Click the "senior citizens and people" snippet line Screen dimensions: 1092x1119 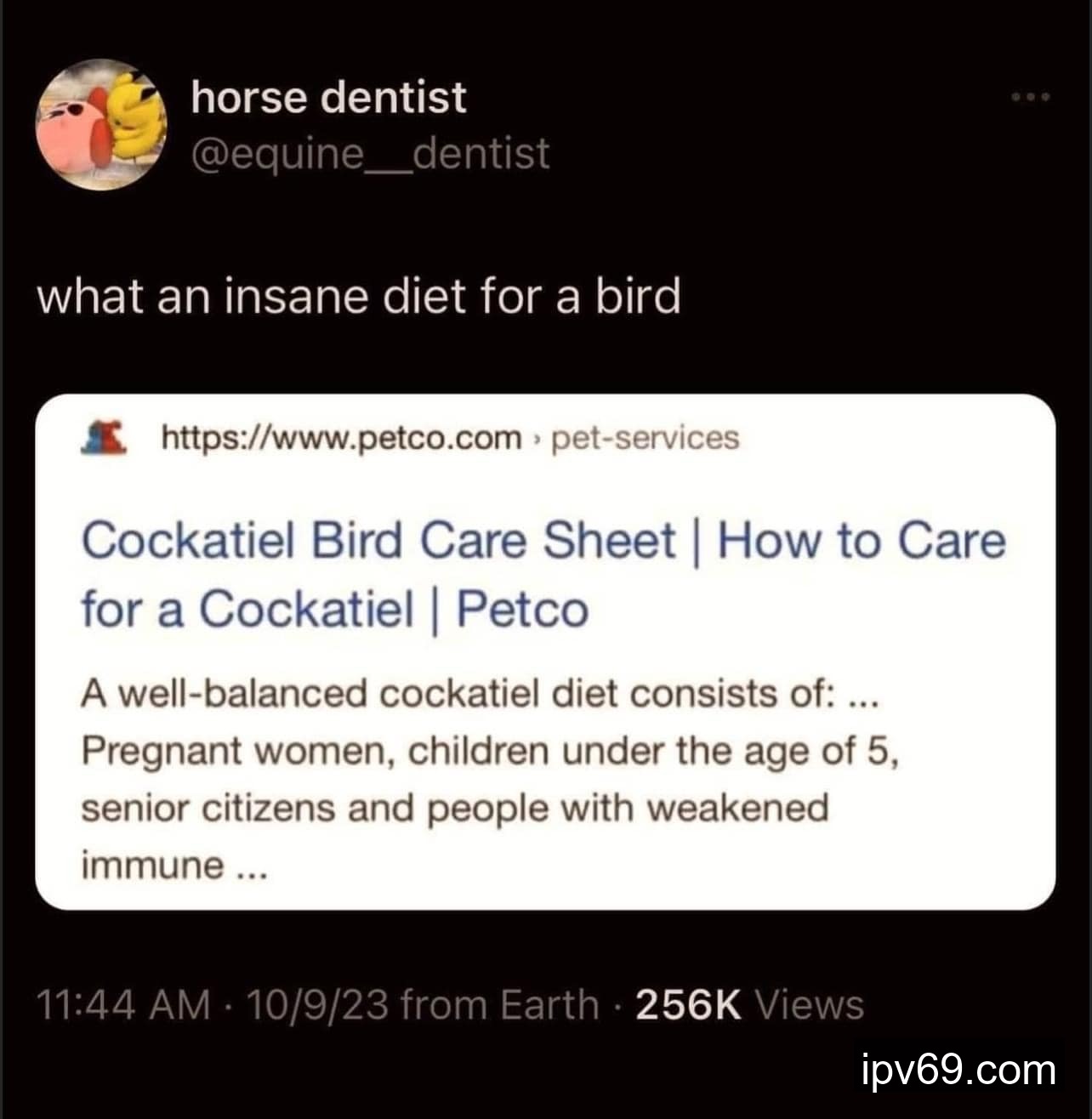[x=454, y=807]
